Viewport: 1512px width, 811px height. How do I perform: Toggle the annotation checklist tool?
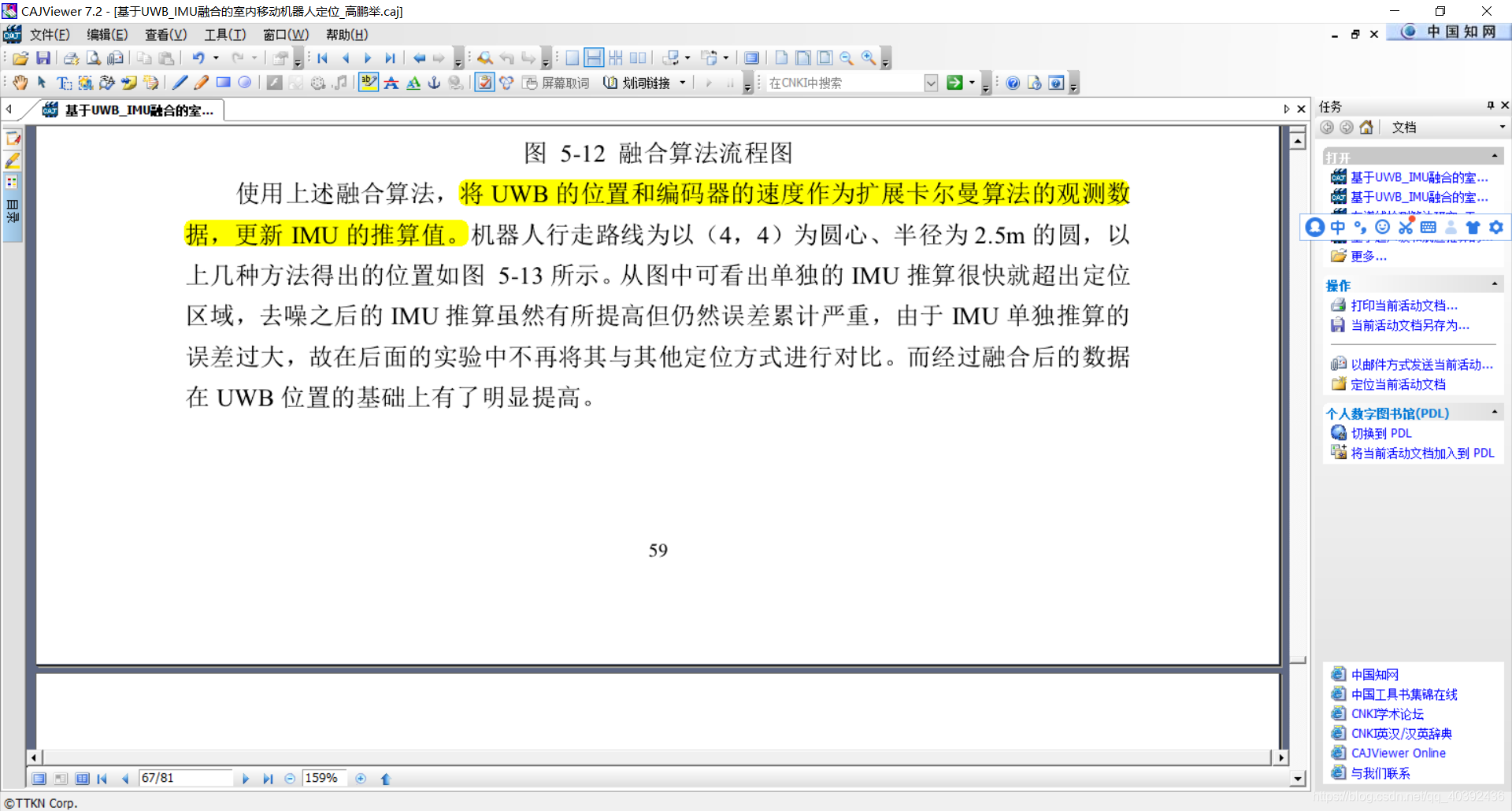[x=485, y=83]
